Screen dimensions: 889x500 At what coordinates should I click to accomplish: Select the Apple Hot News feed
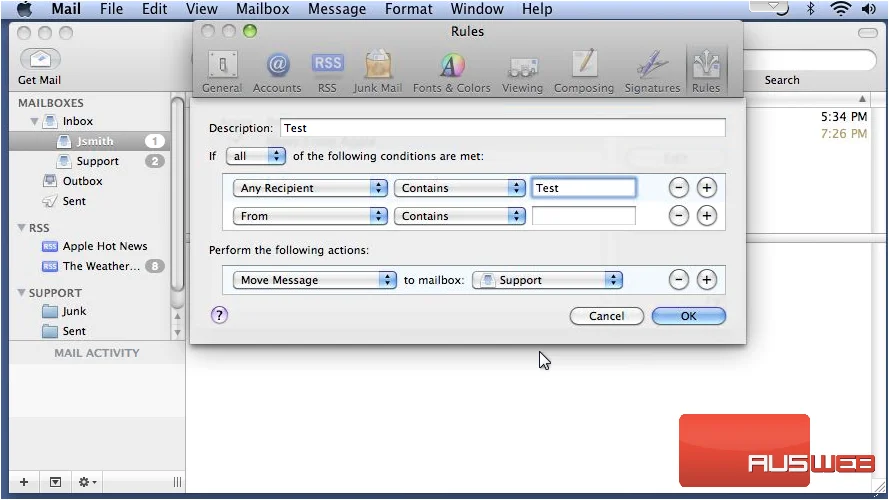(x=90, y=246)
